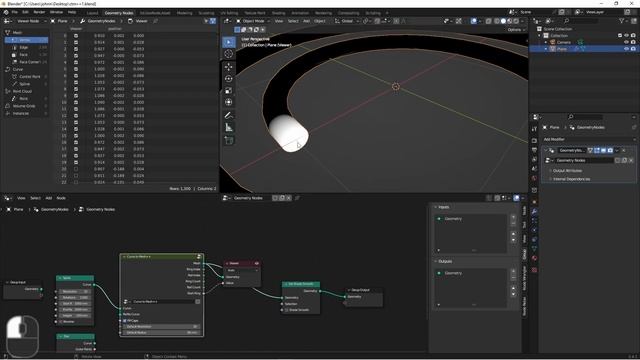Screen dimensions: 640x360
Task: Open spreadsheet editor type selector icon
Action: 8,21
